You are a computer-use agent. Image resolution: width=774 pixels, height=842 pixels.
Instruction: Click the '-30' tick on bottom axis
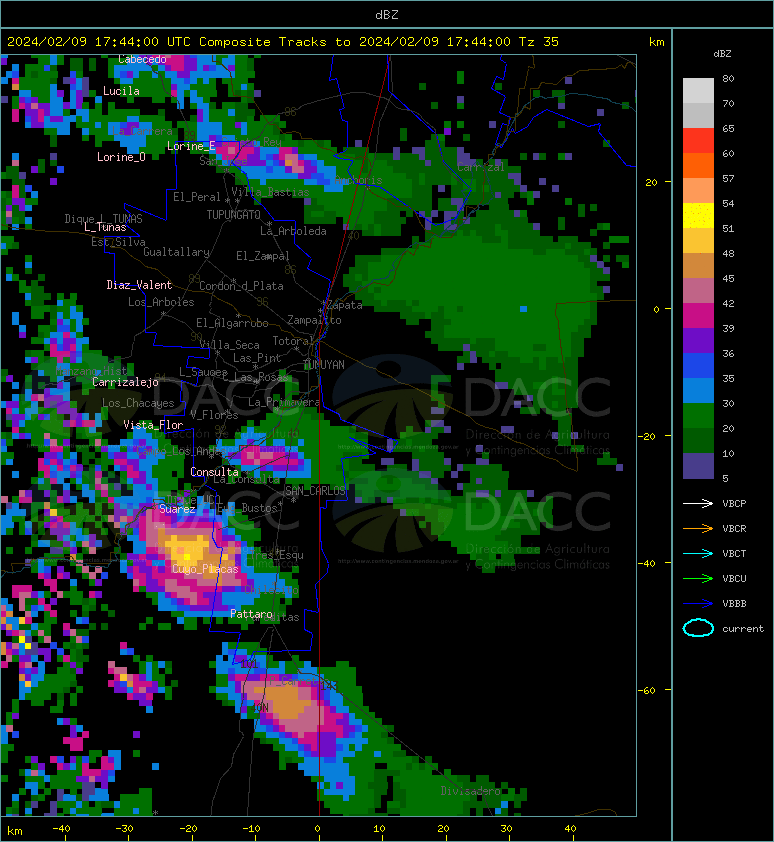125,829
